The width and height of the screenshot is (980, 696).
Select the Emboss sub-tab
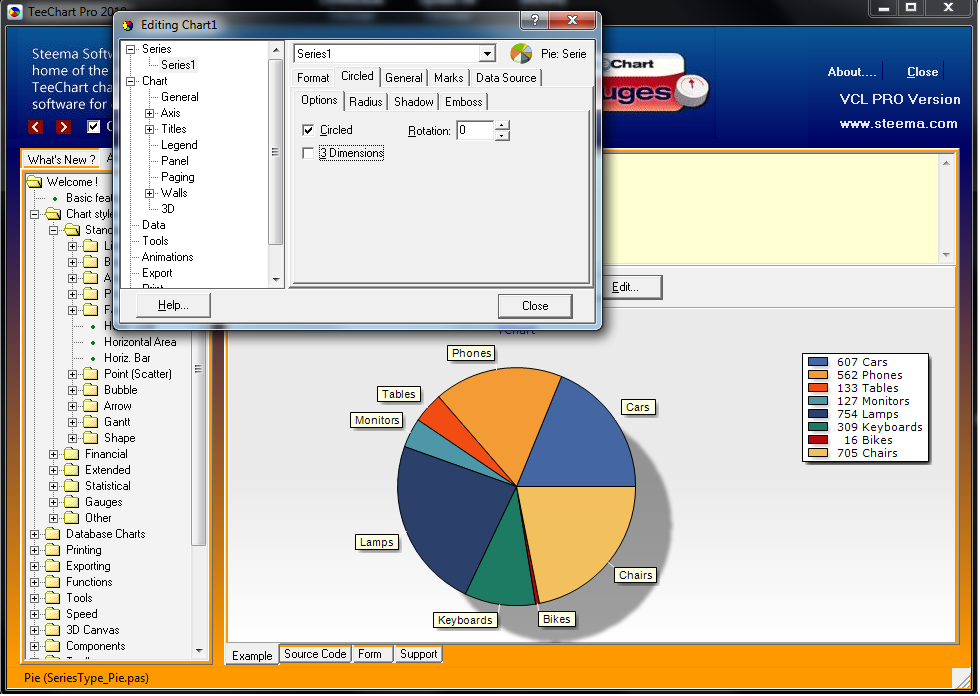pyautogui.click(x=464, y=102)
